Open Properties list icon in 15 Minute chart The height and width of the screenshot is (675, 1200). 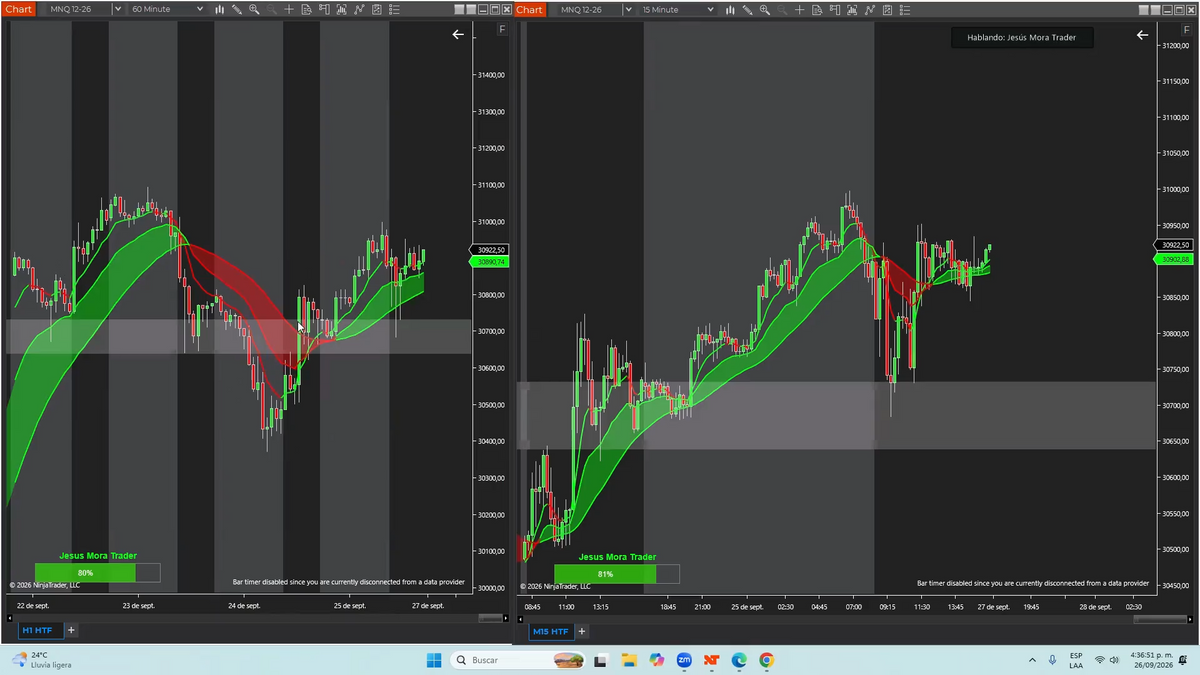905,9
